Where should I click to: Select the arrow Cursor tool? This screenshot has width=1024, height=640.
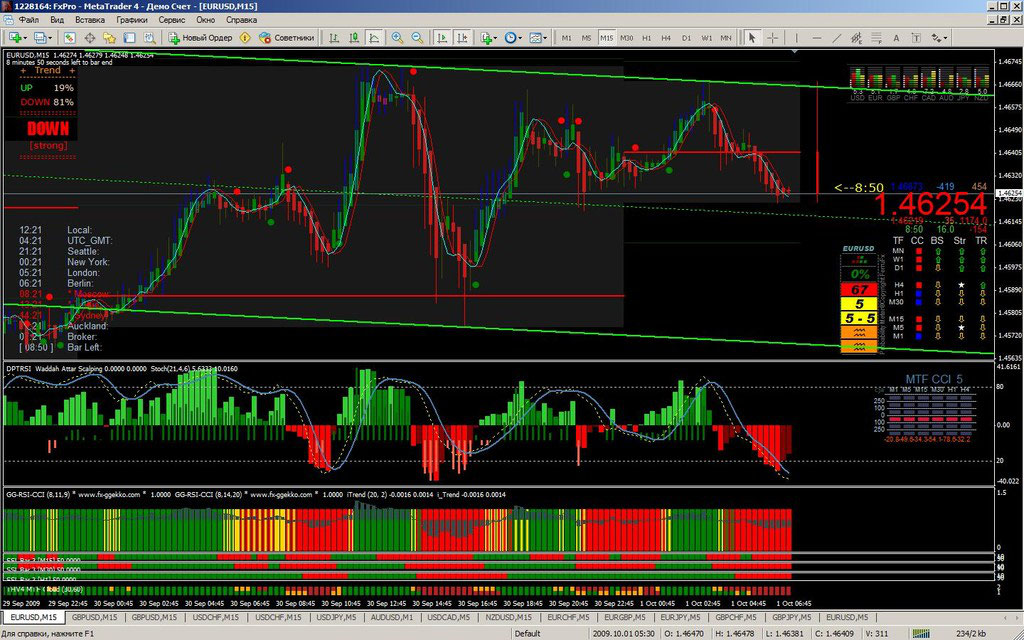click(752, 38)
